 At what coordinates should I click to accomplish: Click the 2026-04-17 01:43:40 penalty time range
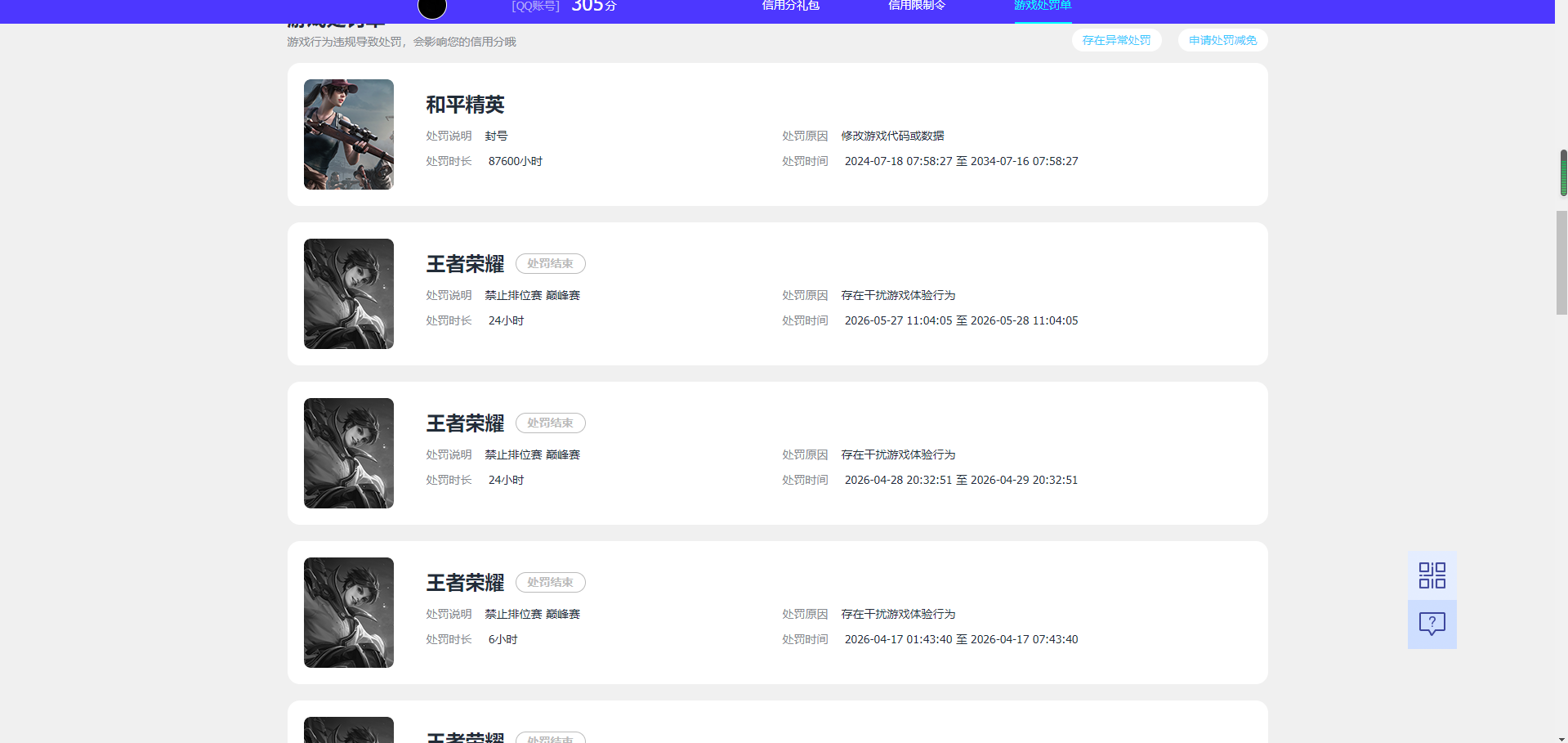coord(961,639)
